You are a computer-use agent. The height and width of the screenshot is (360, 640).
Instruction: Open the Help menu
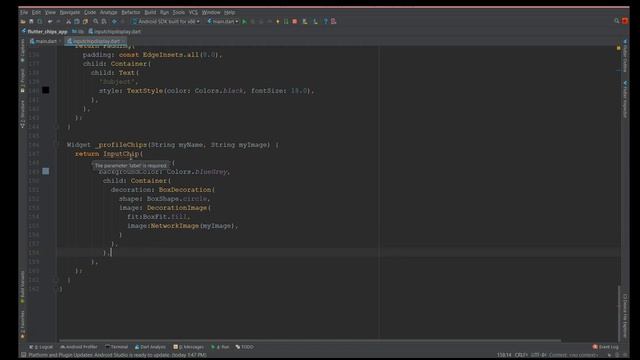(229, 12)
